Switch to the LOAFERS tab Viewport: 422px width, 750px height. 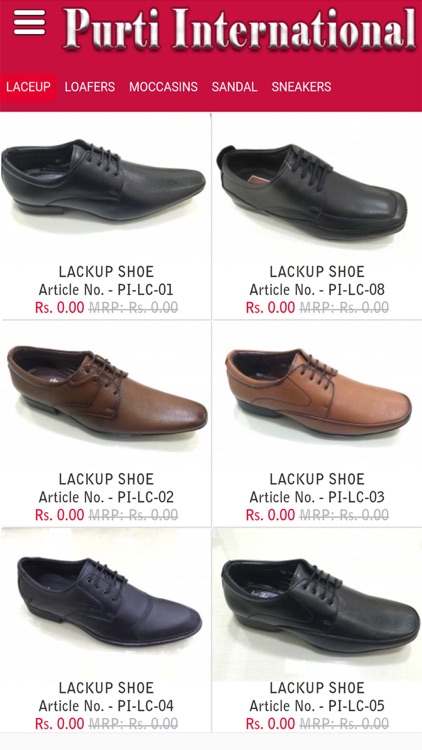(90, 87)
